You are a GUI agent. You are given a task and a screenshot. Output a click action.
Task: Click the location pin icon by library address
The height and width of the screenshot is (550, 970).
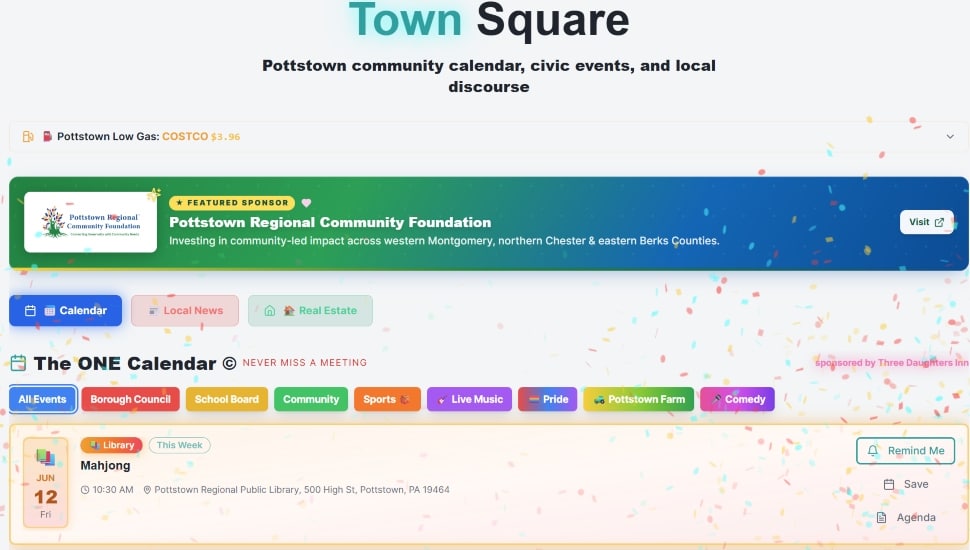coord(147,490)
